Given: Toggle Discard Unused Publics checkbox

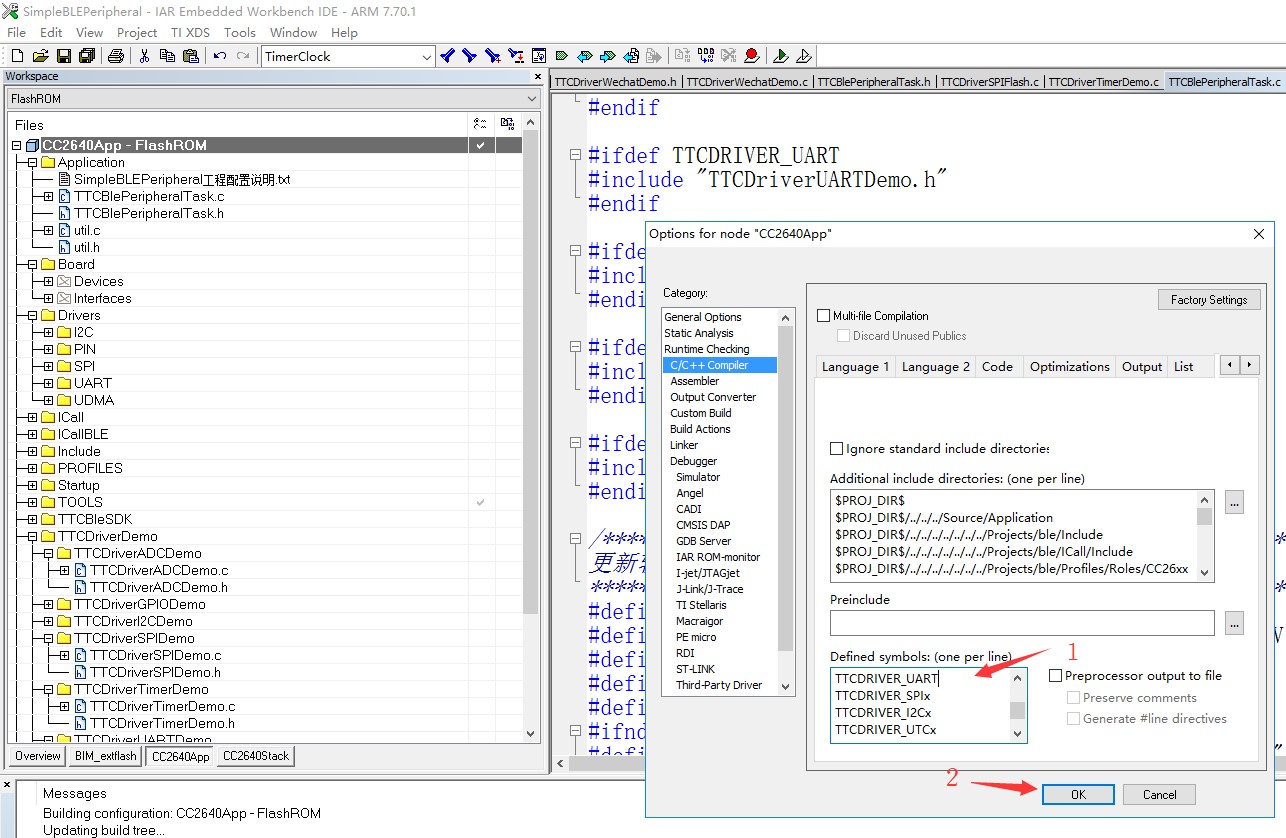Looking at the screenshot, I should tap(843, 336).
